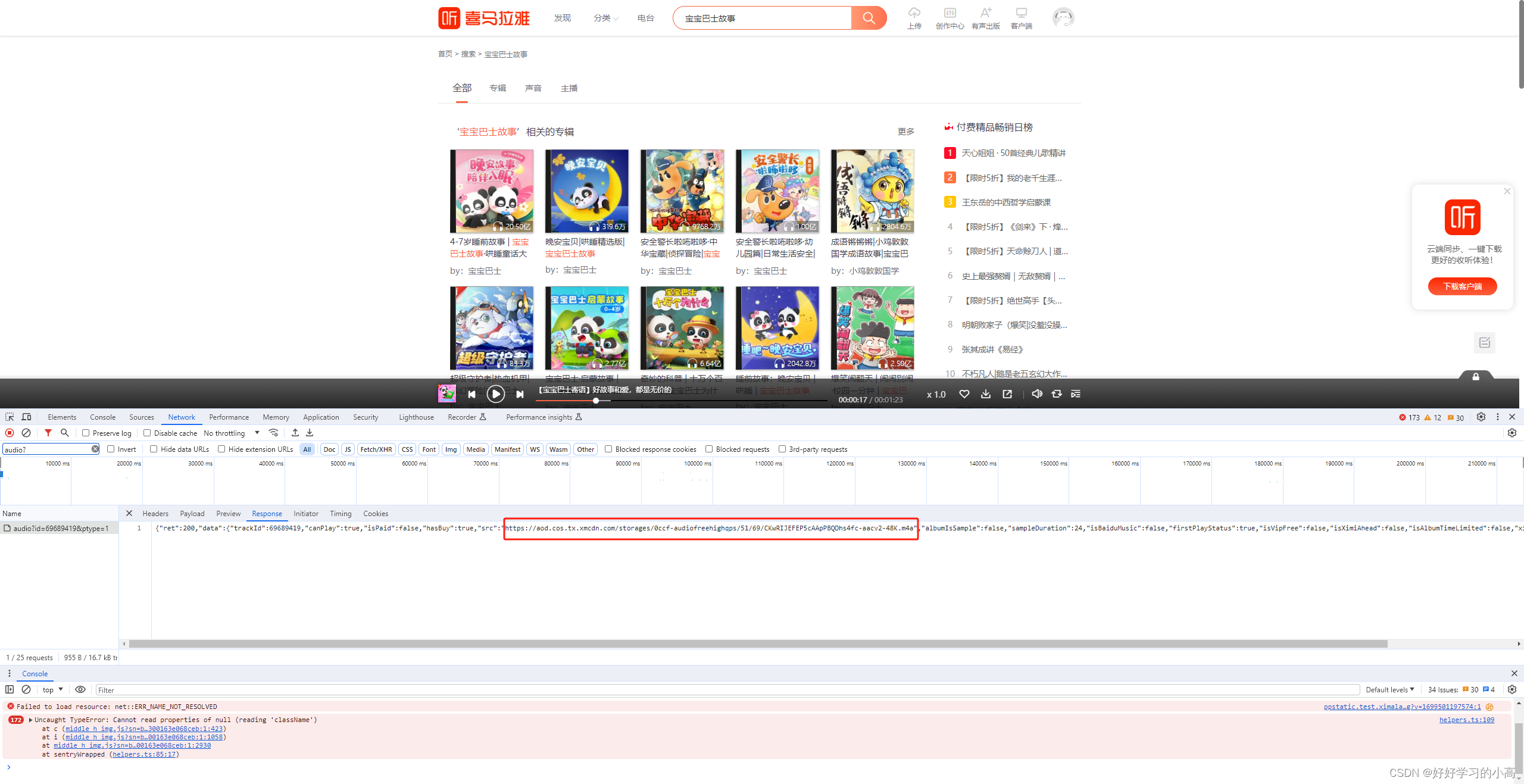Image resolution: width=1524 pixels, height=784 pixels.
Task: Click the DevTools inspect element icon
Action: [10, 417]
